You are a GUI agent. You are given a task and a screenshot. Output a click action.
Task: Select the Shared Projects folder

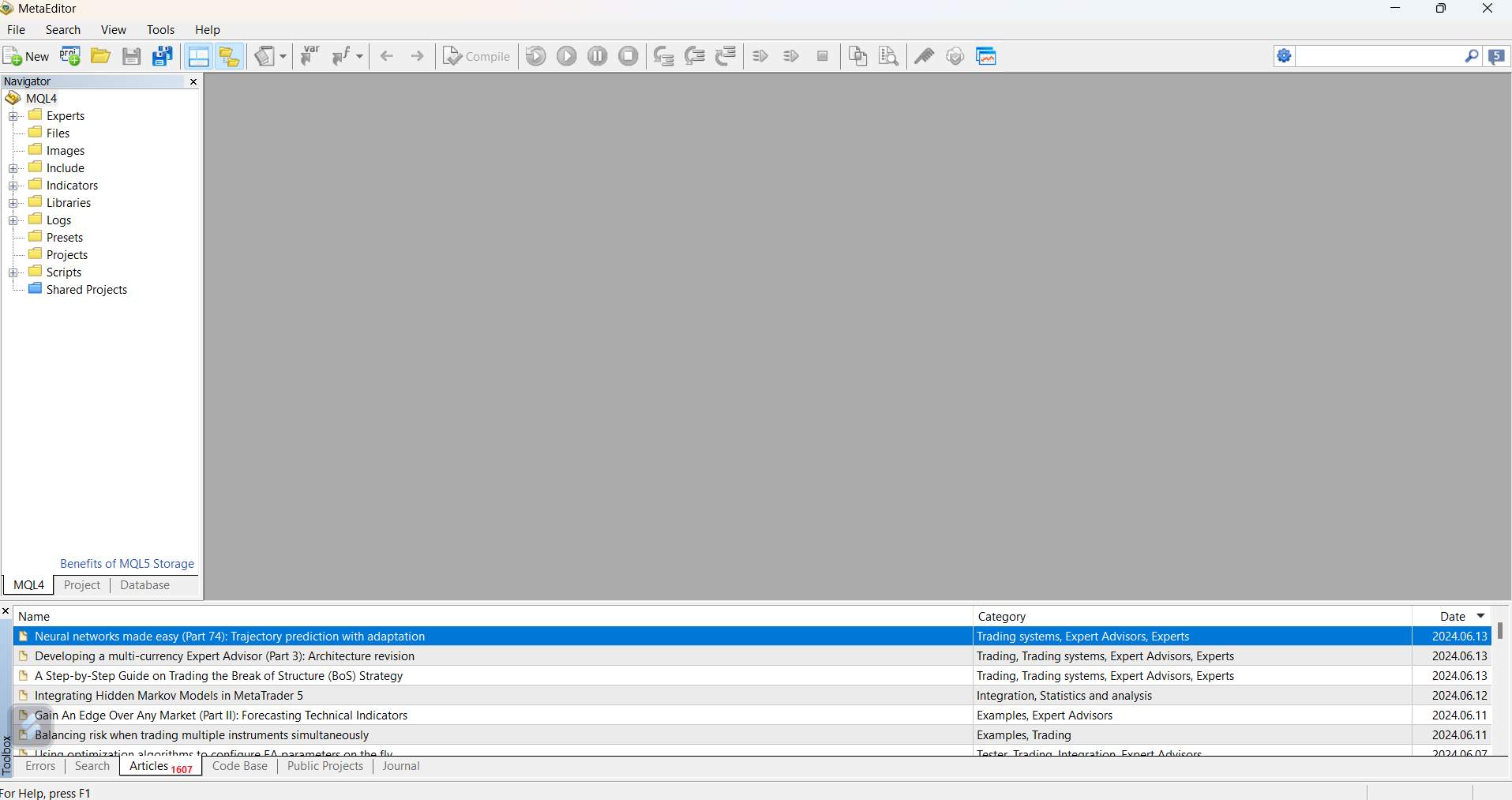87,289
